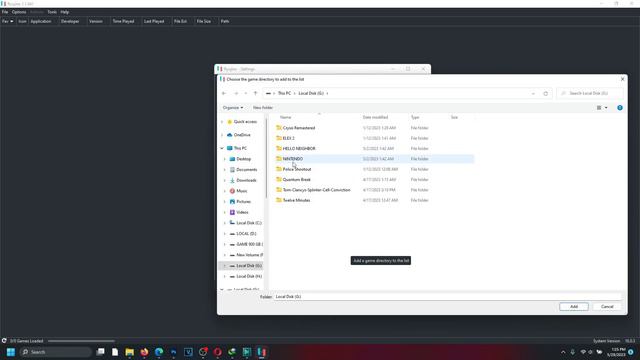Open the address bar history dropdown arrow
This screenshot has height=360, width=640.
point(533,93)
